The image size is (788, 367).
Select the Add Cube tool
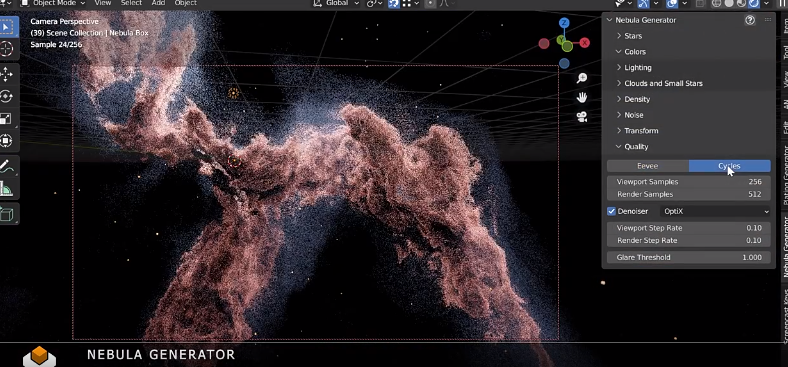pyautogui.click(x=7, y=214)
